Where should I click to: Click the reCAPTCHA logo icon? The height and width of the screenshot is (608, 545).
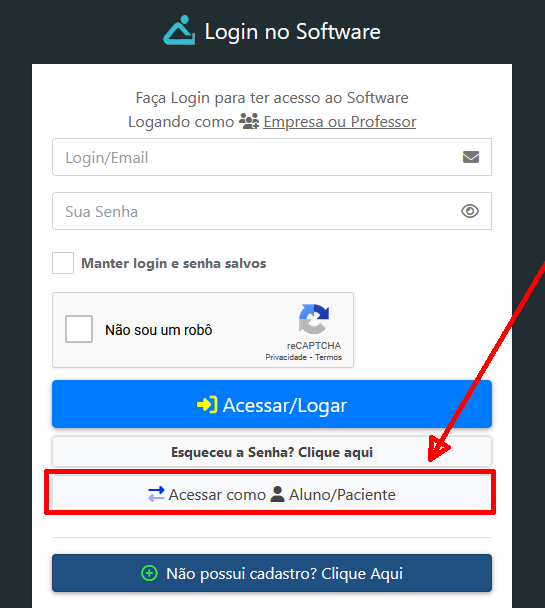[x=314, y=319]
